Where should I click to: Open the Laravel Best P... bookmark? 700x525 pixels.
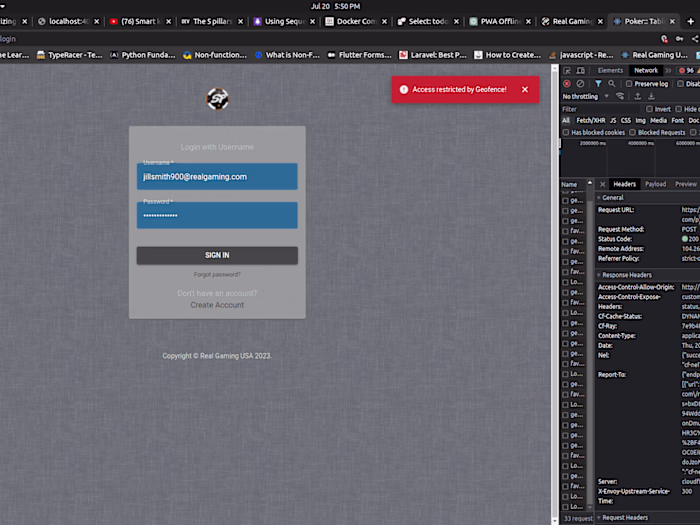pos(433,55)
